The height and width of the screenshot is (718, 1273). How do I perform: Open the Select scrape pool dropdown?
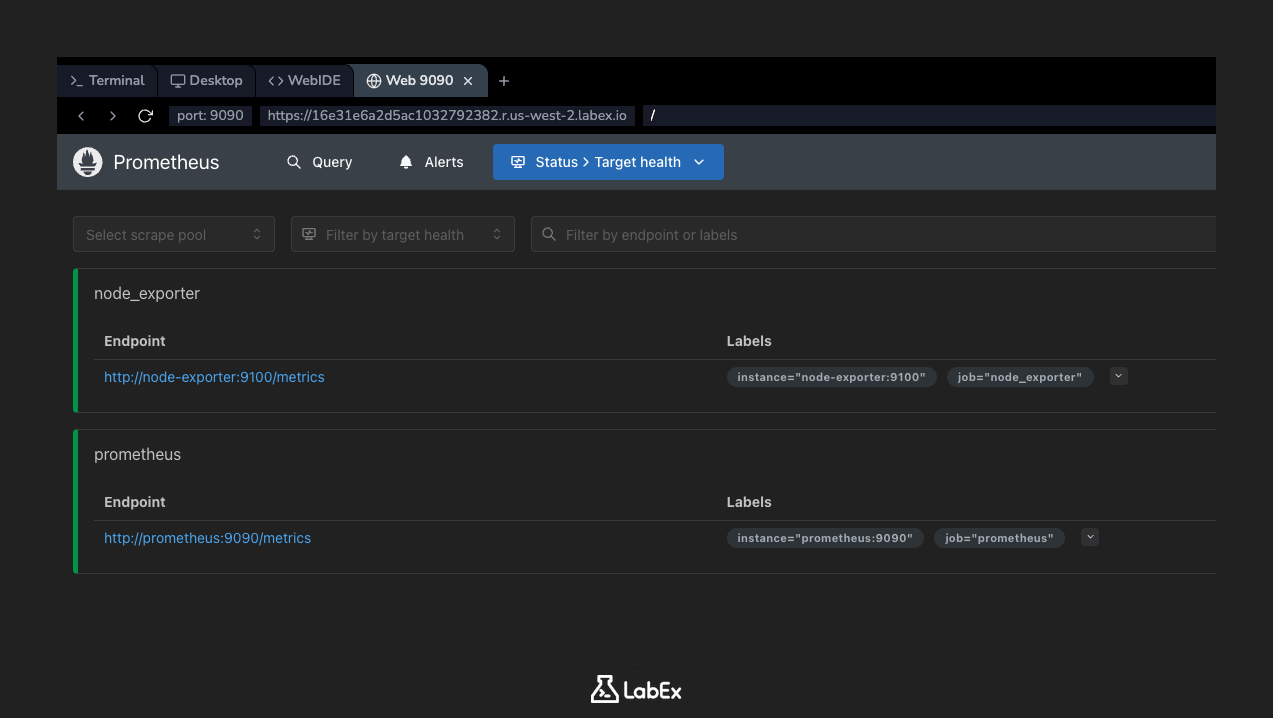click(x=173, y=233)
